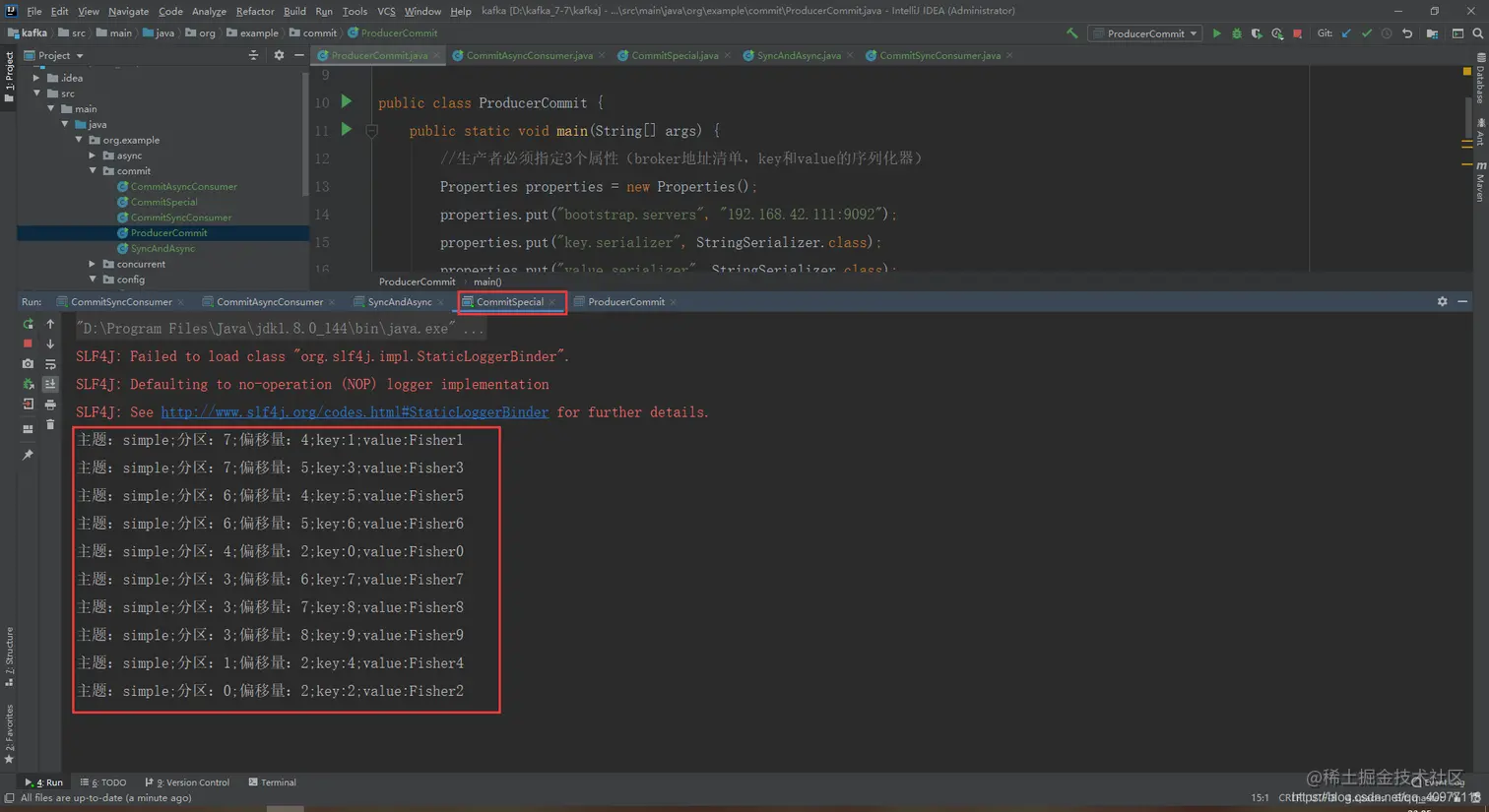Toggle the Ant tool window stripe
This screenshot has width=1489, height=812.
click(1480, 132)
